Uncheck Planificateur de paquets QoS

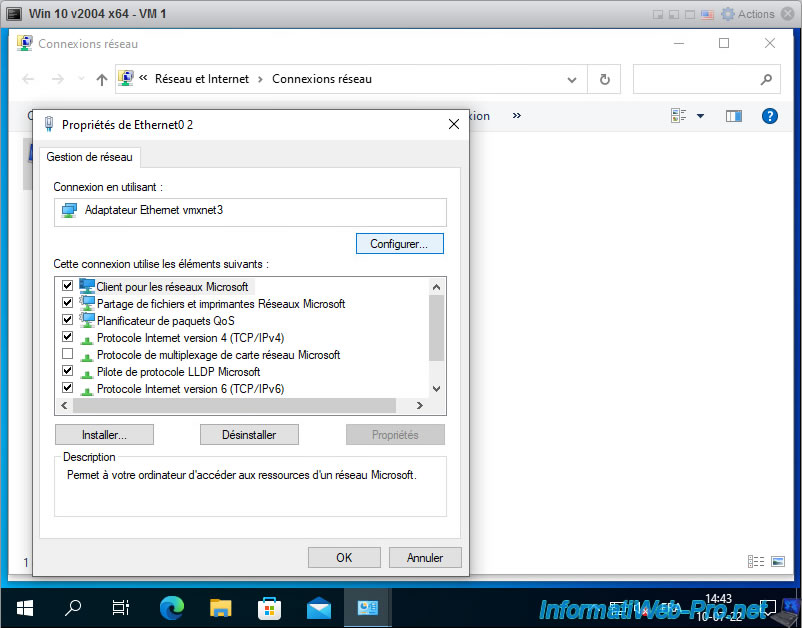coord(66,320)
